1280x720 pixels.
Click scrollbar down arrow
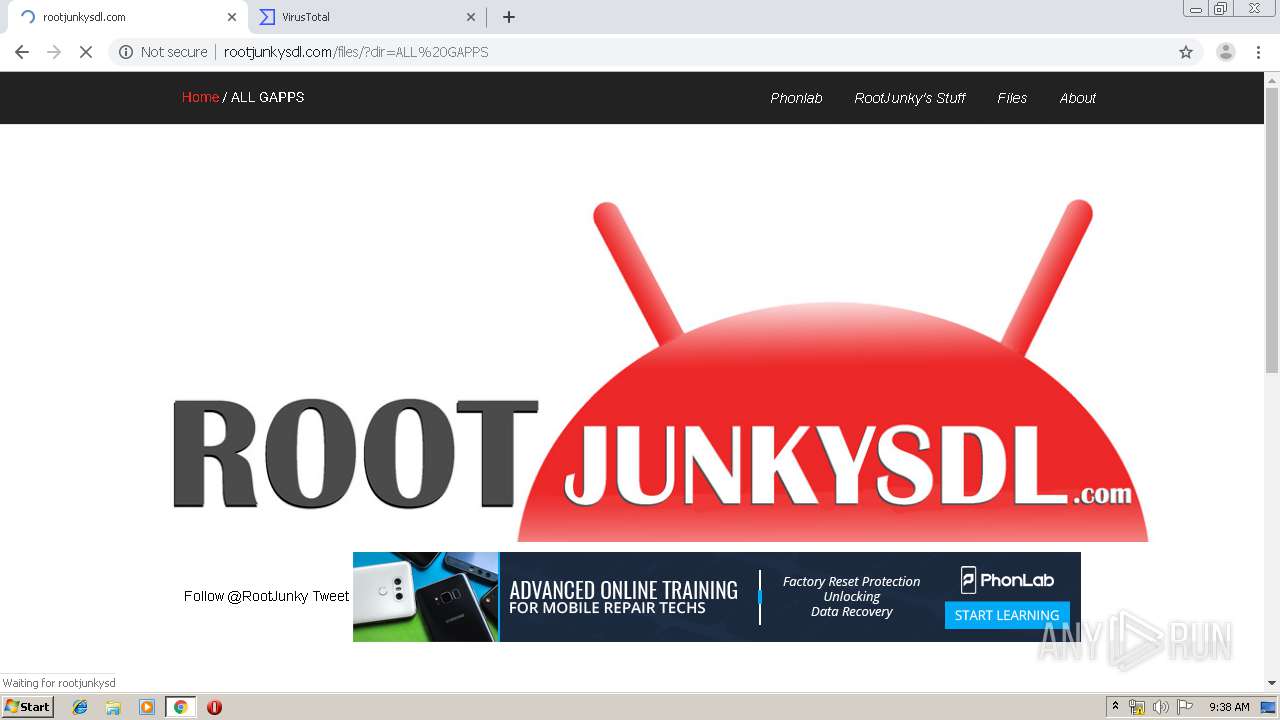click(x=1272, y=683)
